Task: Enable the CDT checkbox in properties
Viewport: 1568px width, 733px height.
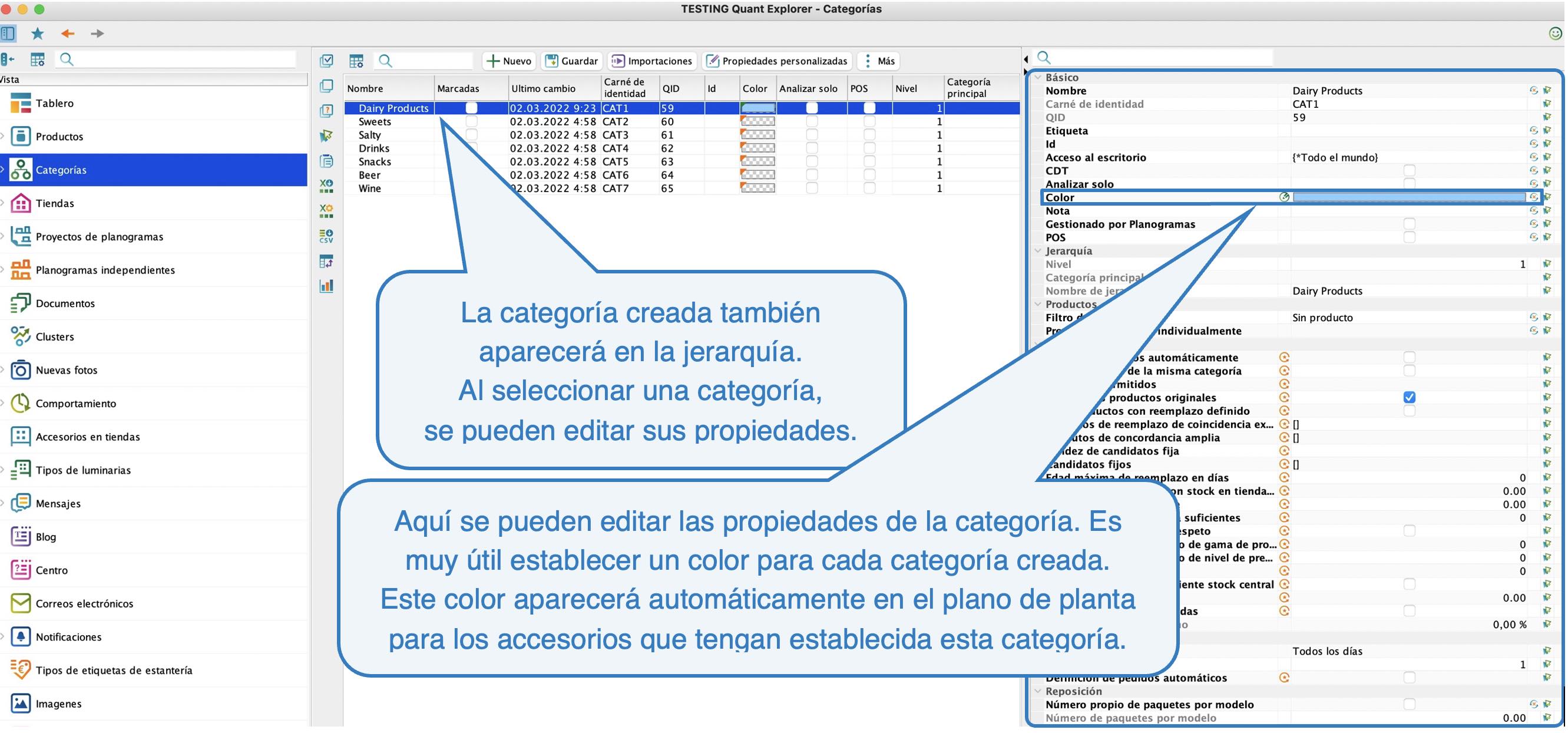Action: [x=1409, y=170]
